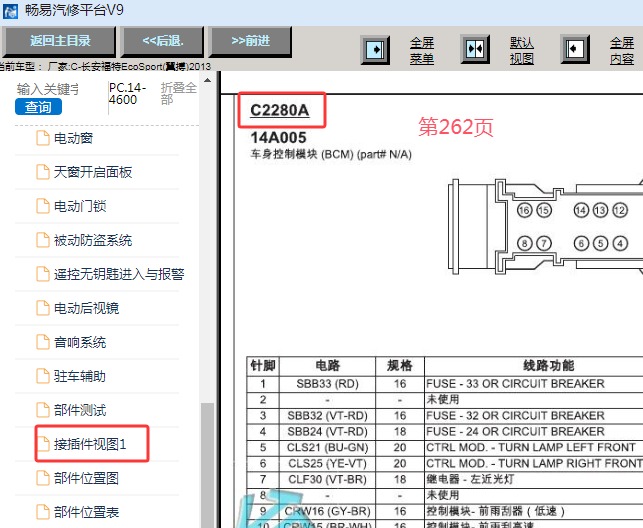Click the default view split icon
Viewport: 643px width, 528px height.
tap(475, 49)
